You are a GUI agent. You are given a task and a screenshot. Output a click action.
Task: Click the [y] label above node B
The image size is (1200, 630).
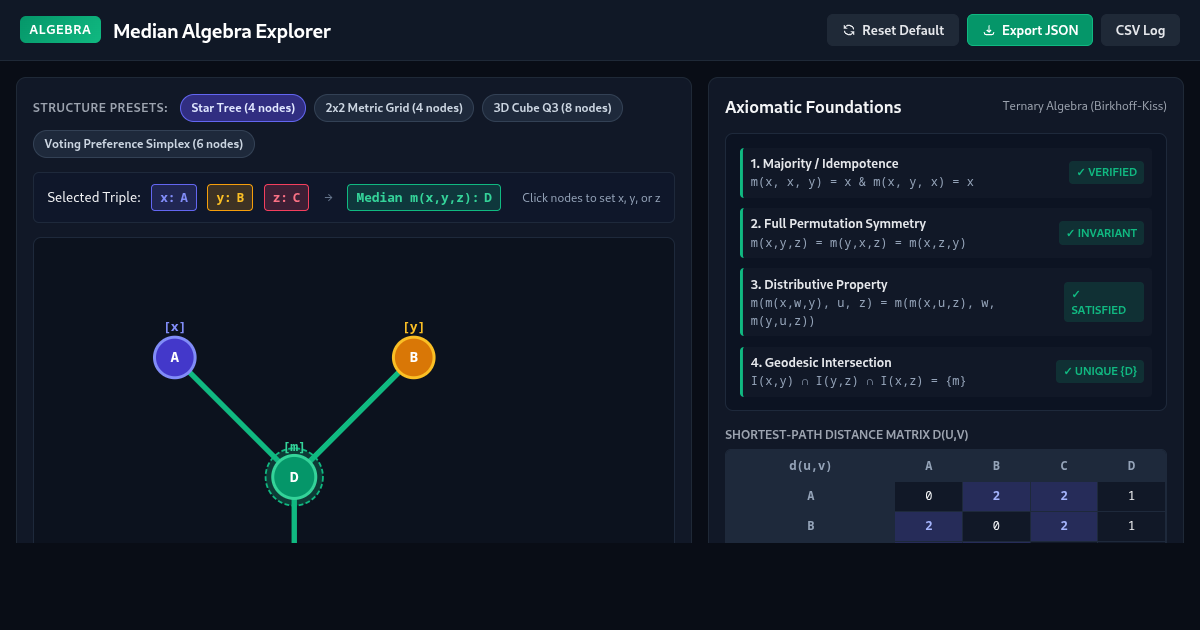[413, 327]
